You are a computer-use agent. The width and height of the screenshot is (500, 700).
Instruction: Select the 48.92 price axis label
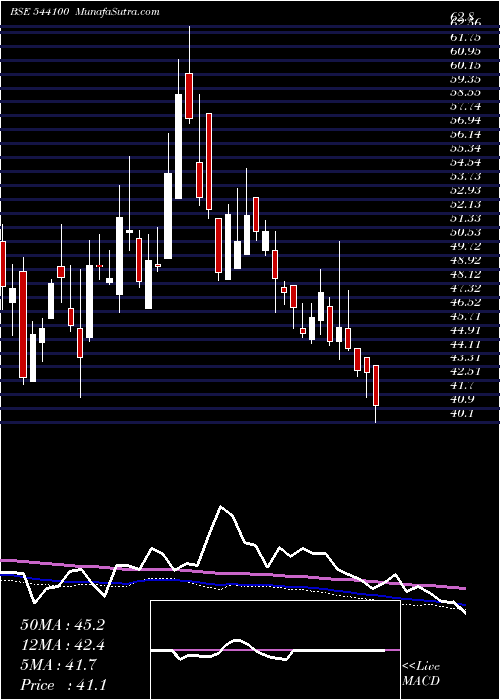click(x=465, y=259)
